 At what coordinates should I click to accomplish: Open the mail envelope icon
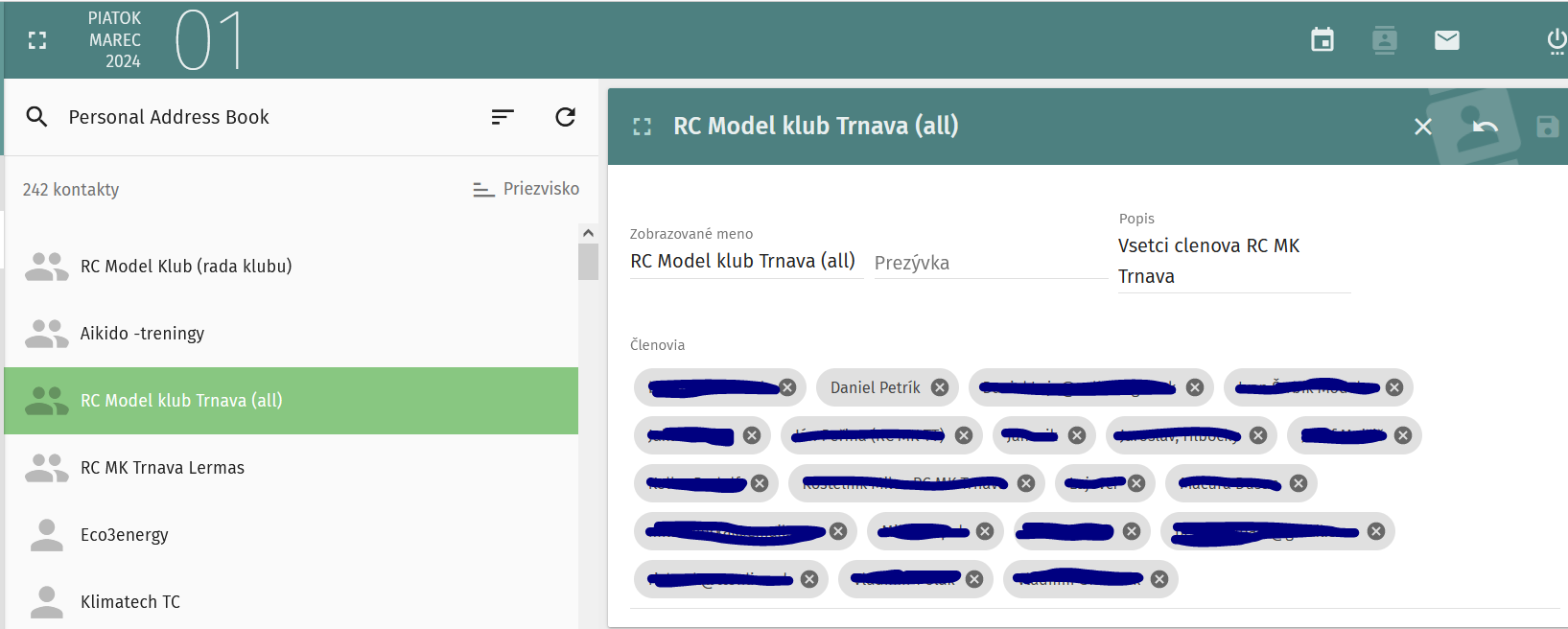point(1446,40)
